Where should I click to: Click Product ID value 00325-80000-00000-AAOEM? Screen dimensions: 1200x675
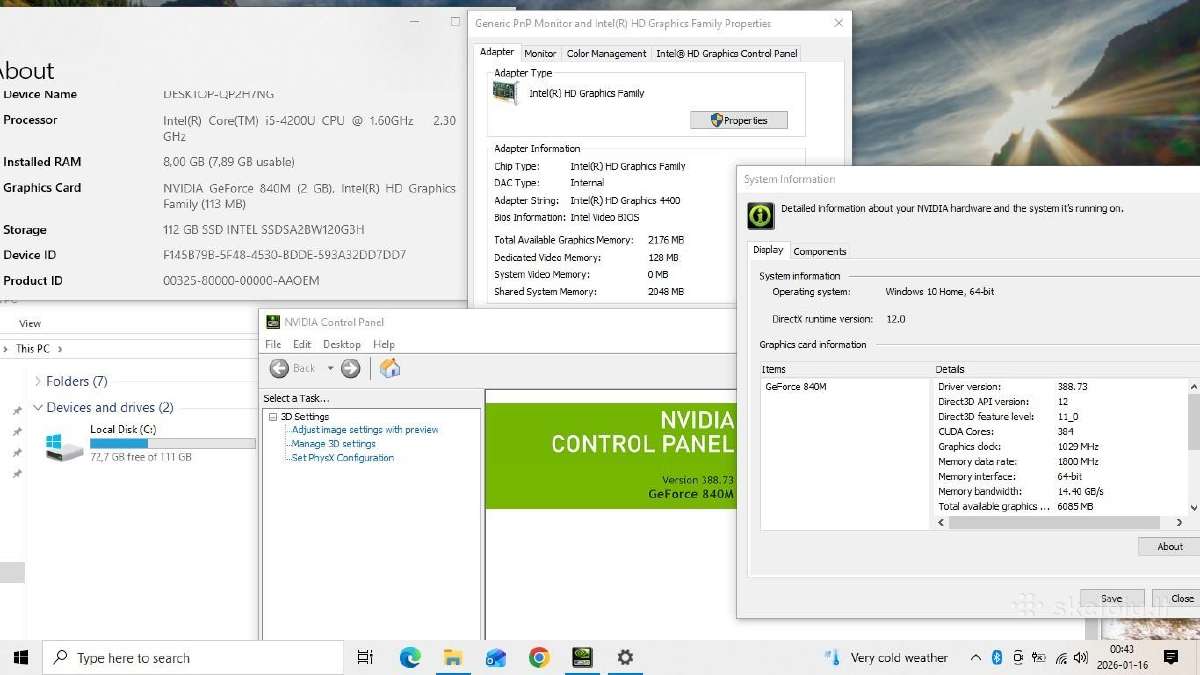pos(241,280)
